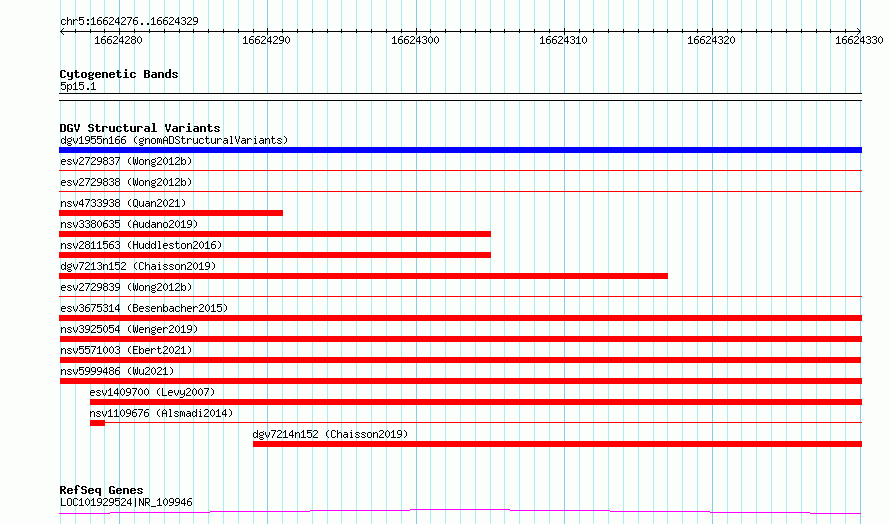
Task: Open the esv3675314 (Besenbacher2015) variant label
Action: pyautogui.click(x=144, y=308)
